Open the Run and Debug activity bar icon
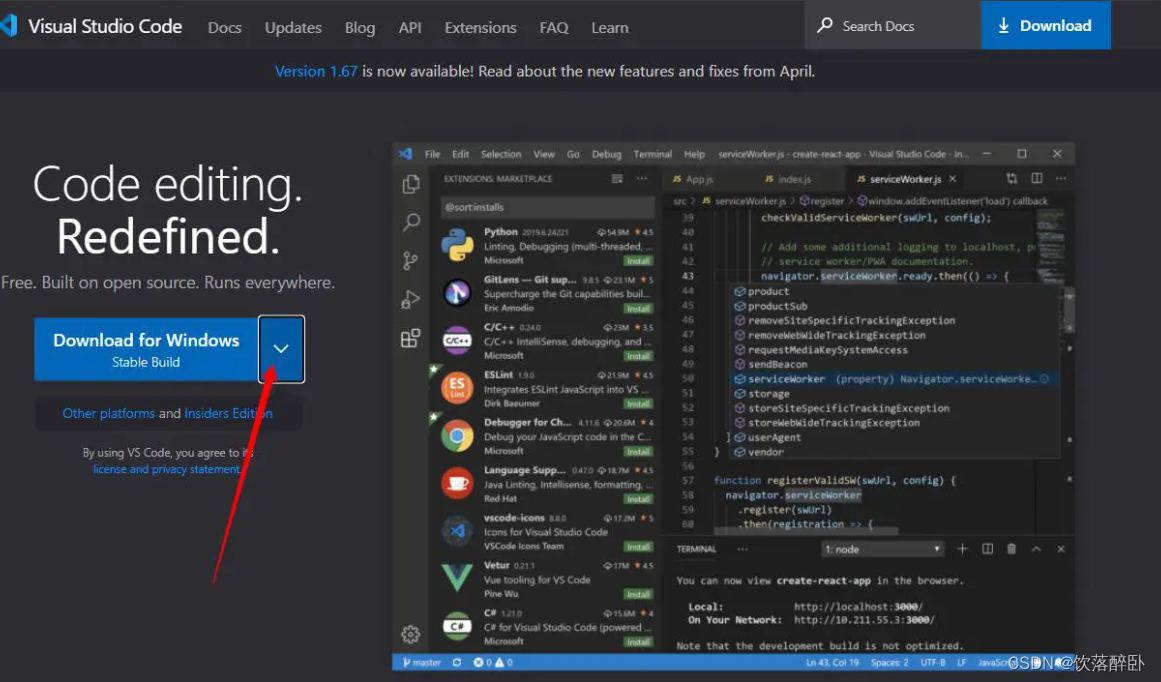Image resolution: width=1161 pixels, height=682 pixels. 410,299
